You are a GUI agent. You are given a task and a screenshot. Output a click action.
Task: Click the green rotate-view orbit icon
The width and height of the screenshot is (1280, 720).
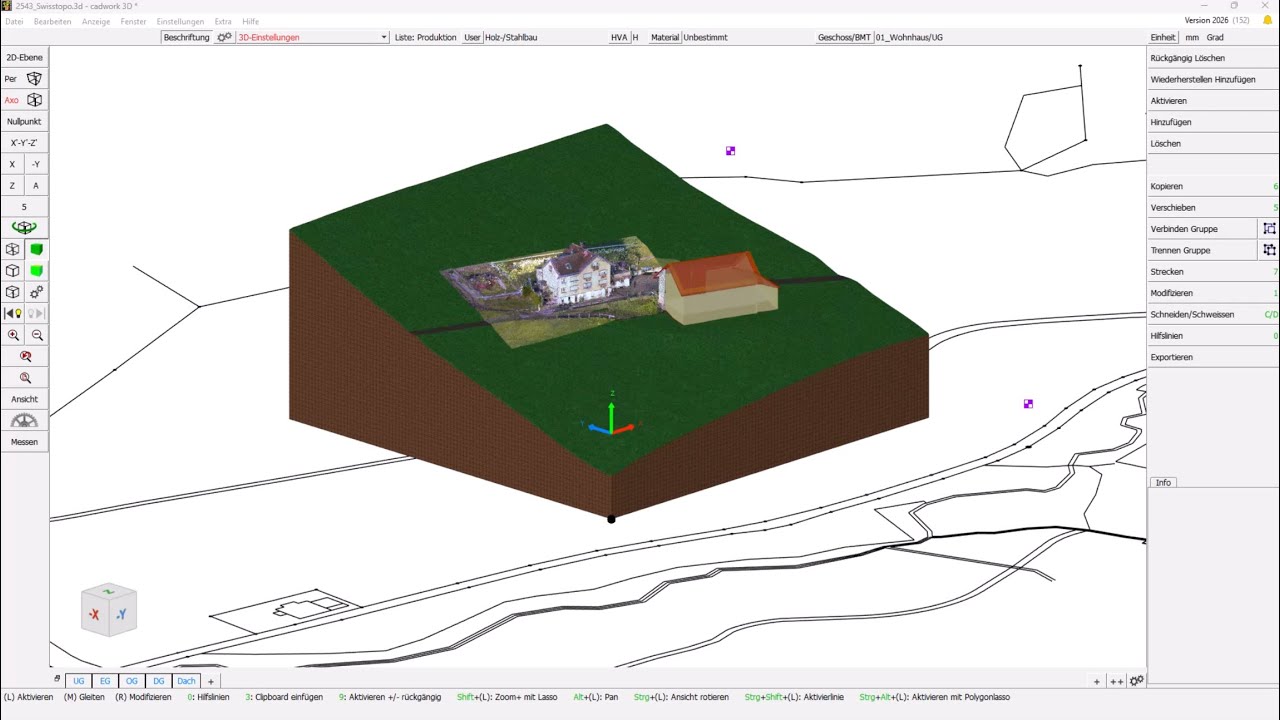(x=24, y=228)
